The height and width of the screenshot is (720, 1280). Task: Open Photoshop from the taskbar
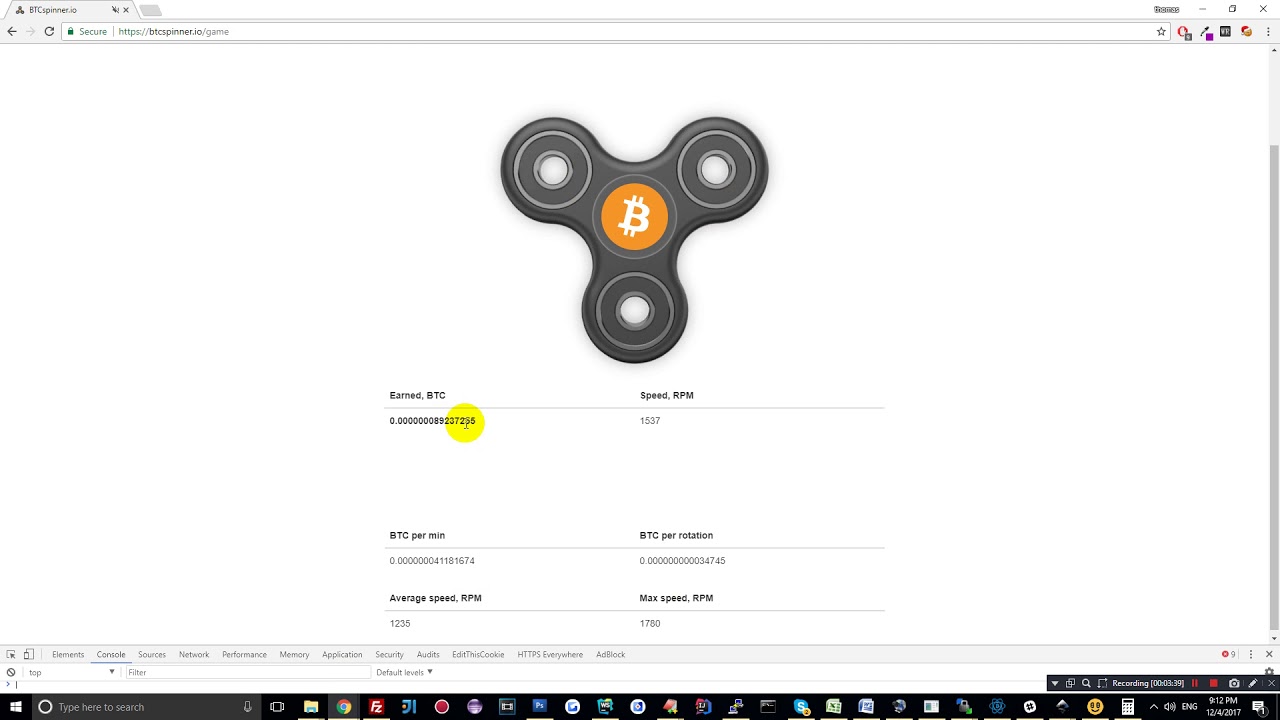539,707
